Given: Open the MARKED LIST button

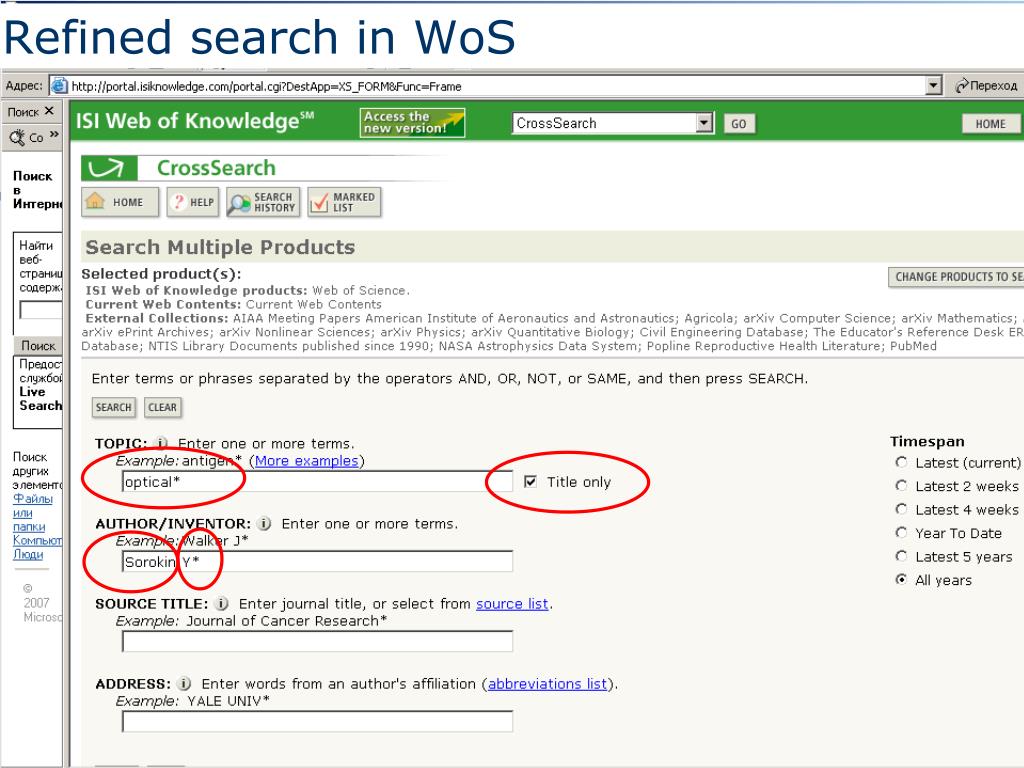Looking at the screenshot, I should pyautogui.click(x=344, y=202).
